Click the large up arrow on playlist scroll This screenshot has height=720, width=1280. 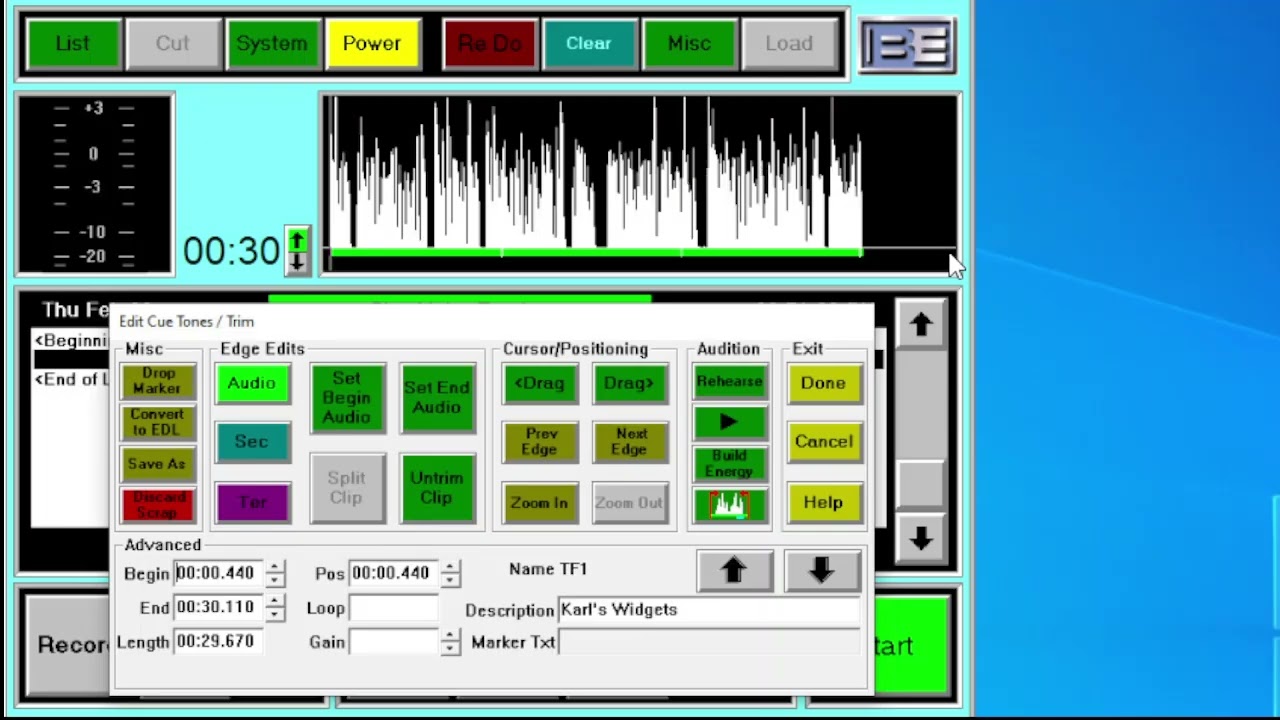tap(921, 325)
